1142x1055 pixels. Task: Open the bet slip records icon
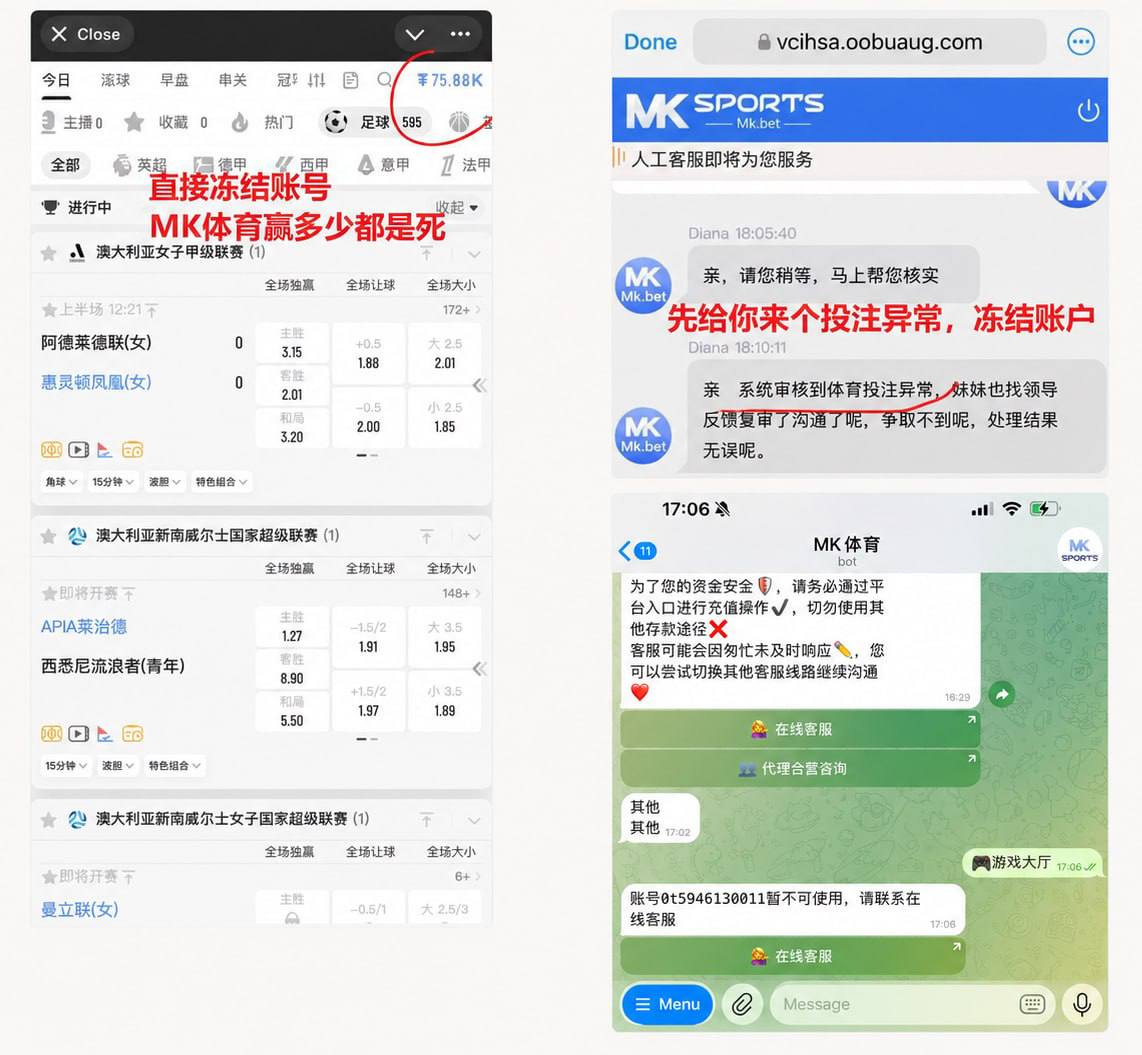[x=350, y=80]
